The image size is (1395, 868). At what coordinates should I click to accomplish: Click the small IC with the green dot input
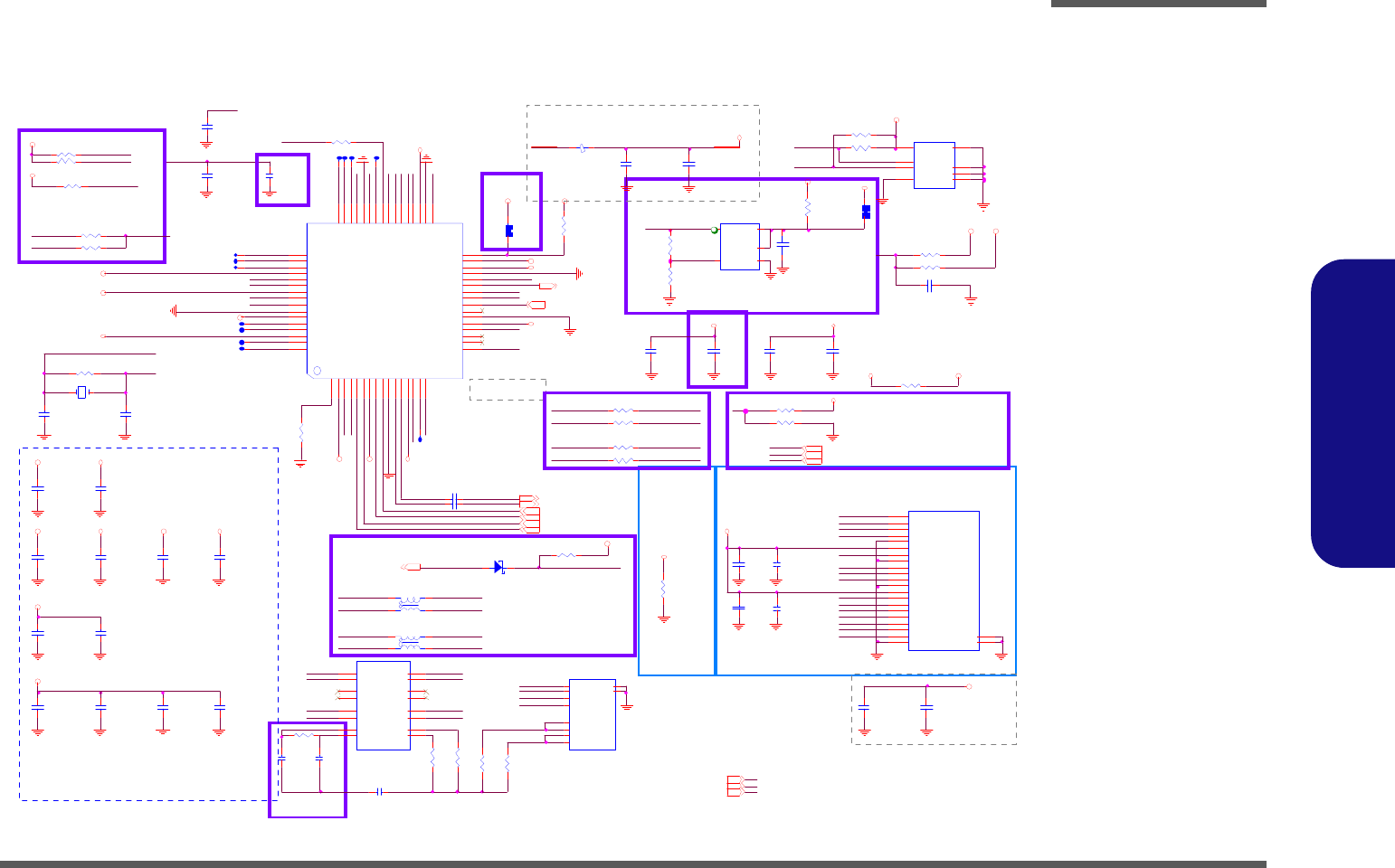(x=740, y=247)
